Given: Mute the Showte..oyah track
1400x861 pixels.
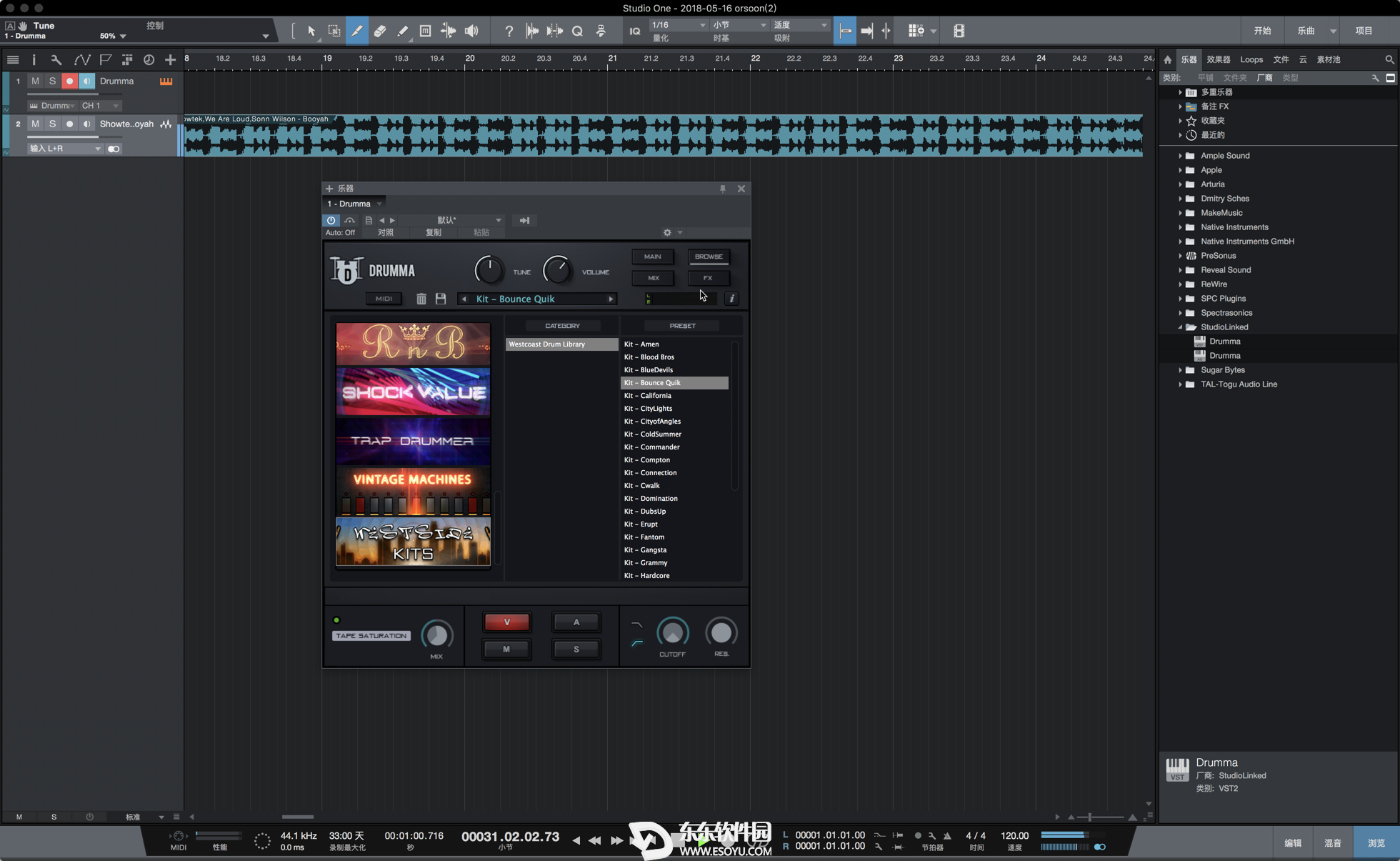Looking at the screenshot, I should tap(35, 124).
